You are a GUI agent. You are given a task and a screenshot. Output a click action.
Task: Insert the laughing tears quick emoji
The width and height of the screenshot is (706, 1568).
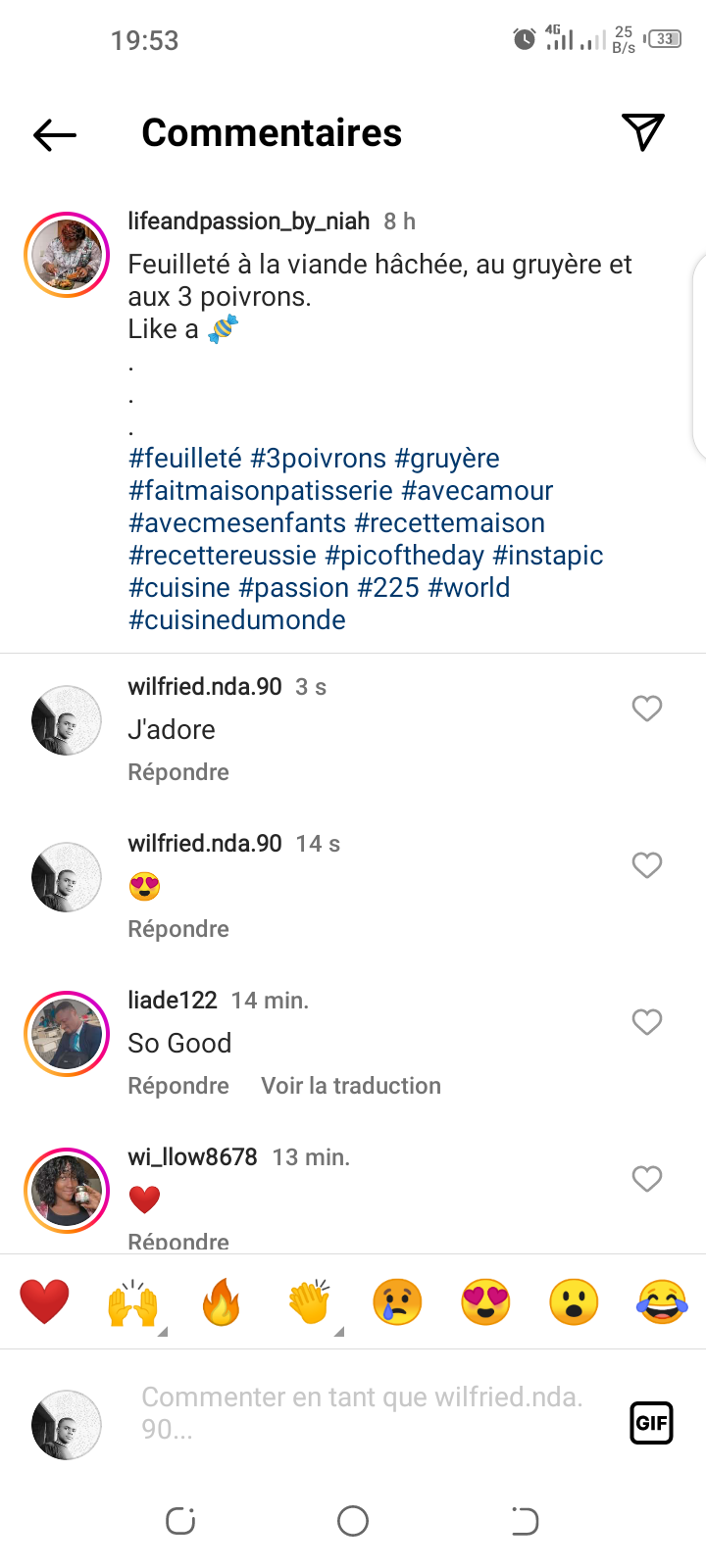(x=662, y=1302)
